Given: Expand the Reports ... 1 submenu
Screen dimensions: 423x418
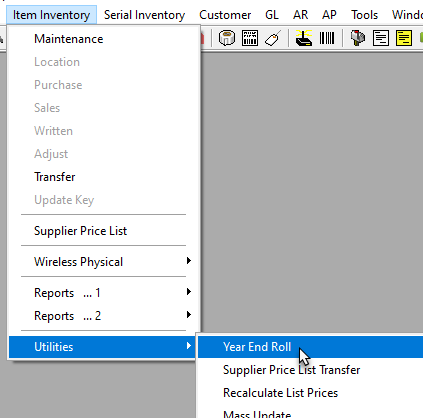Looking at the screenshot, I should point(189,292).
